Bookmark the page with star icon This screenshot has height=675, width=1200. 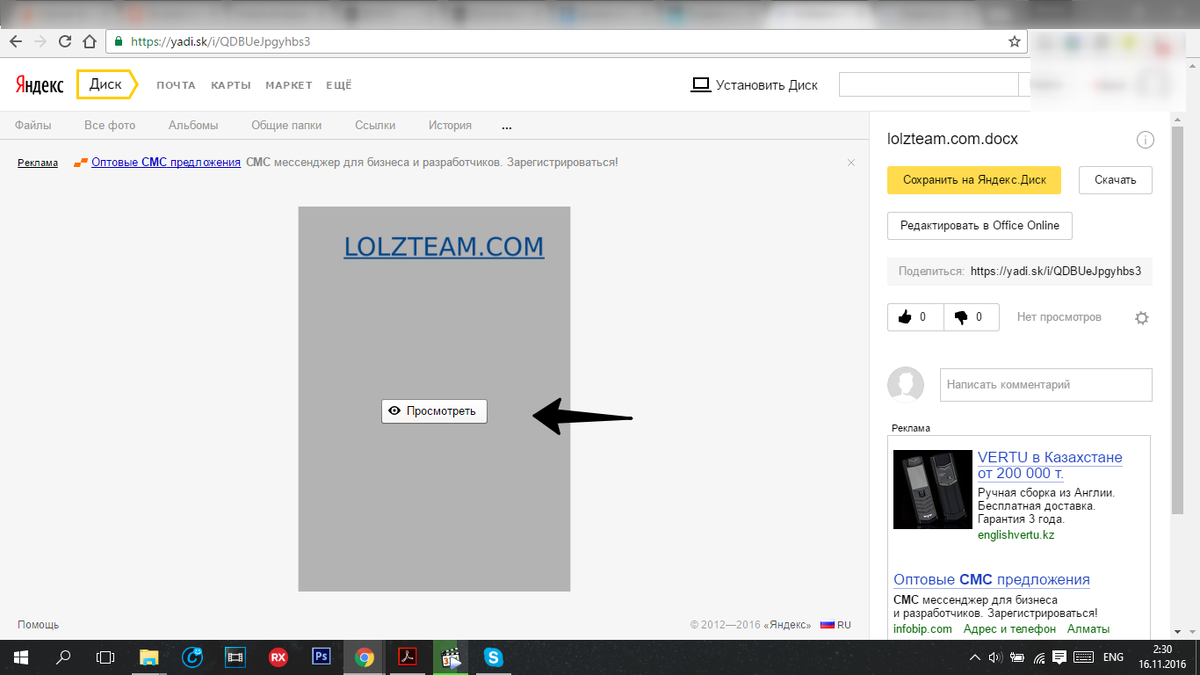[1014, 42]
